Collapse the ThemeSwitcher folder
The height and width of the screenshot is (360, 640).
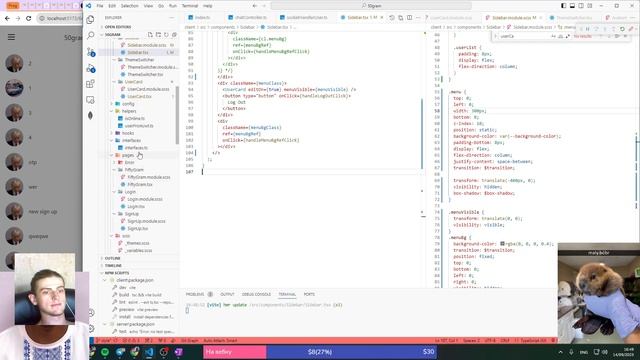[139, 60]
